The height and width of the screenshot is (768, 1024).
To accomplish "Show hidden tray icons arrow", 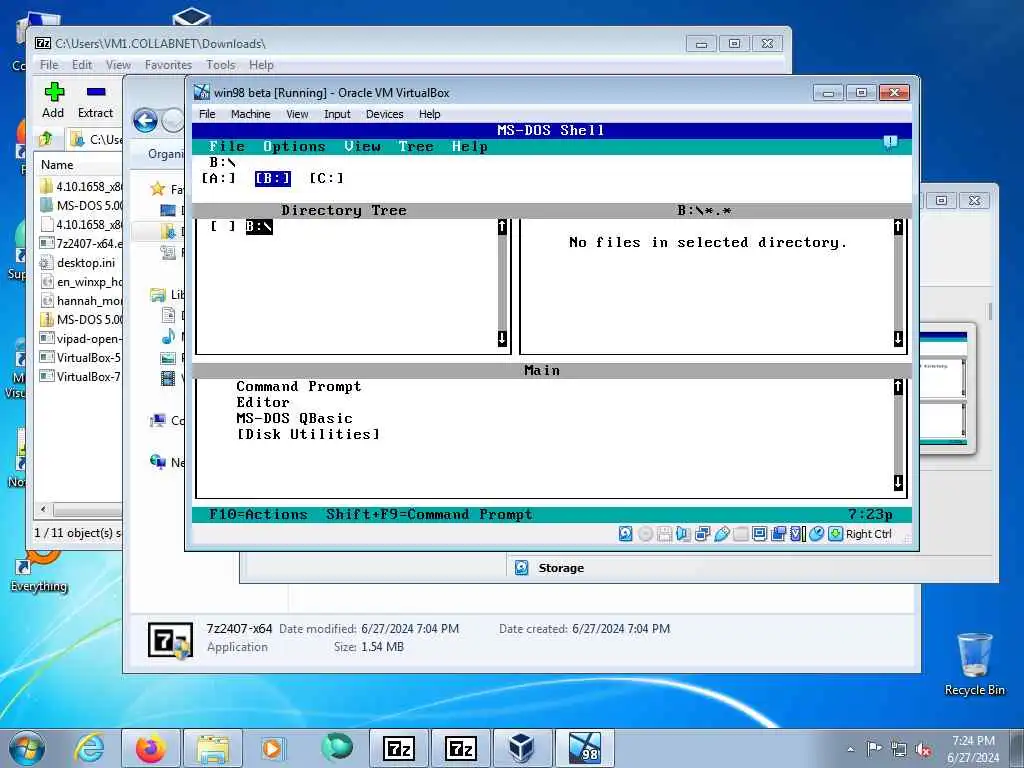I will (x=850, y=750).
